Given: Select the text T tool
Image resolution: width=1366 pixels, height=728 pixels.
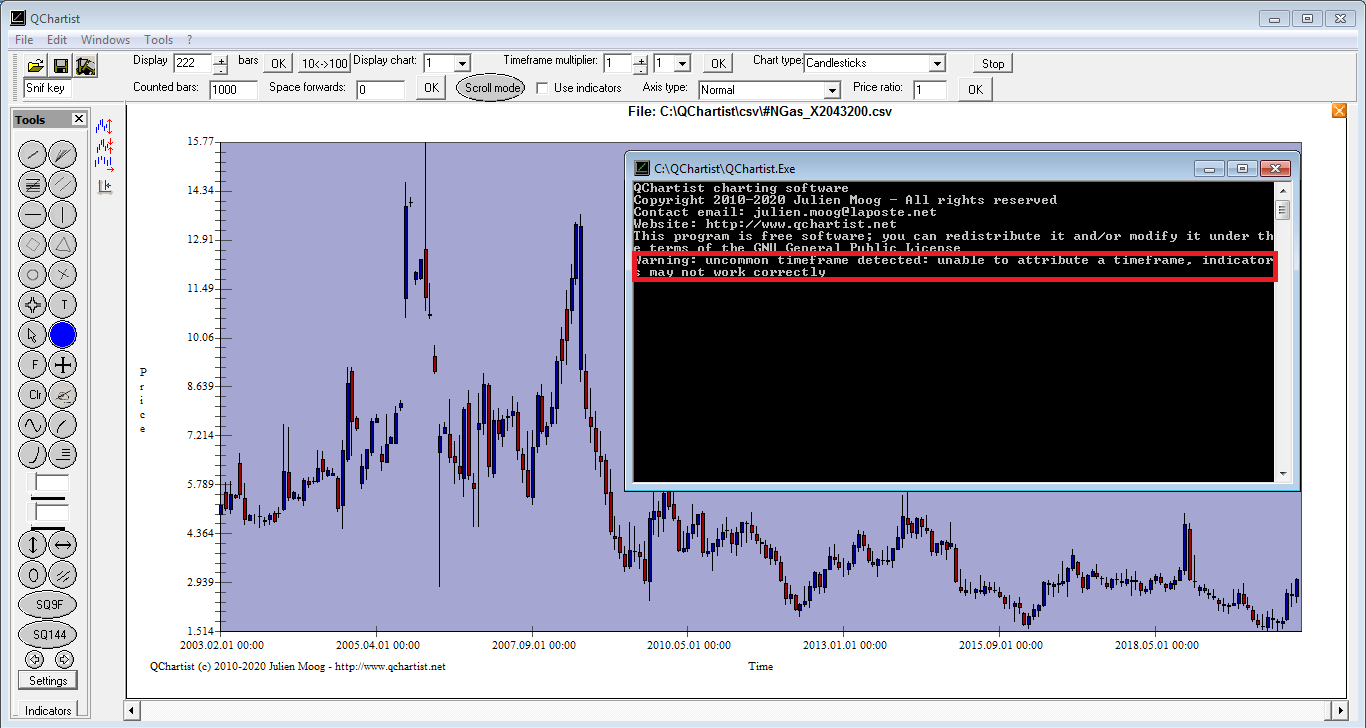Looking at the screenshot, I should [63, 305].
